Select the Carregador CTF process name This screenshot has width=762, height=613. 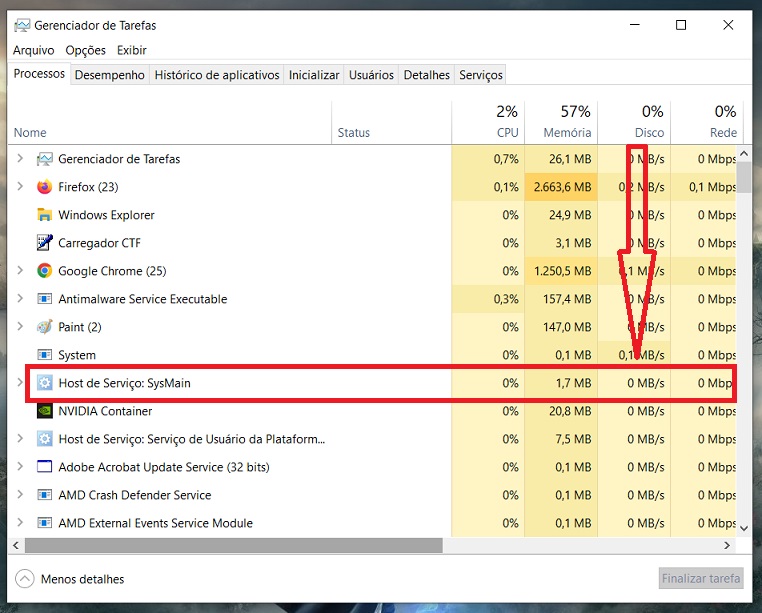point(100,243)
